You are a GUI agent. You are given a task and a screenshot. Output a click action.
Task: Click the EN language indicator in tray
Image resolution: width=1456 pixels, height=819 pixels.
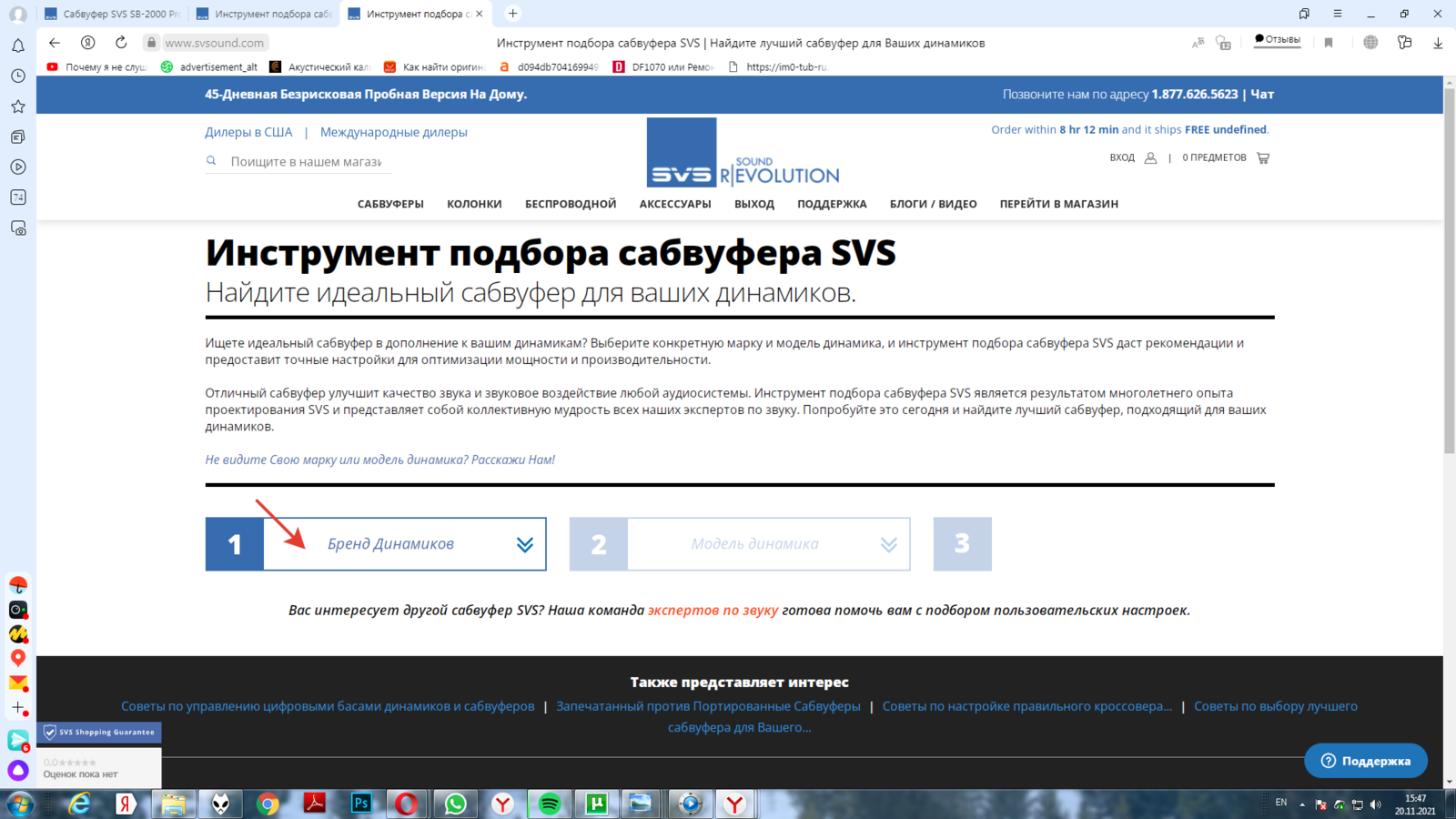point(1281,803)
